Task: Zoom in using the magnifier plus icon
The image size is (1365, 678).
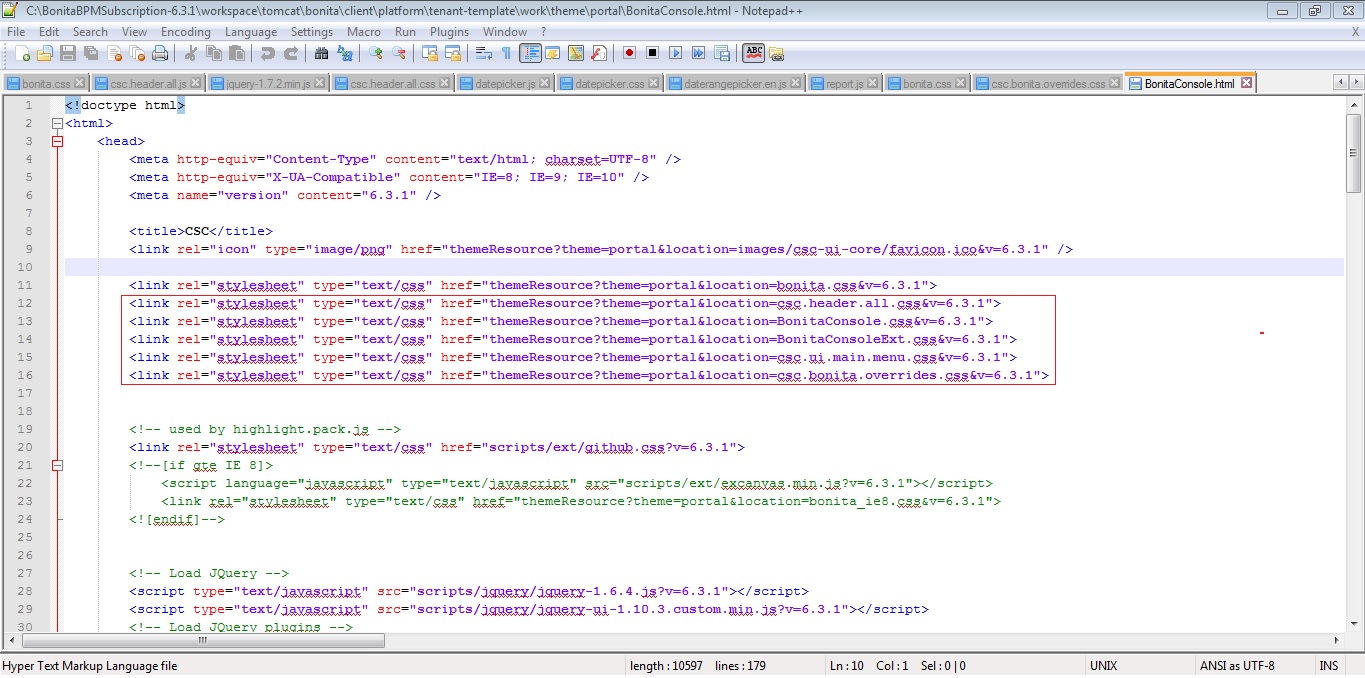Action: (376, 53)
